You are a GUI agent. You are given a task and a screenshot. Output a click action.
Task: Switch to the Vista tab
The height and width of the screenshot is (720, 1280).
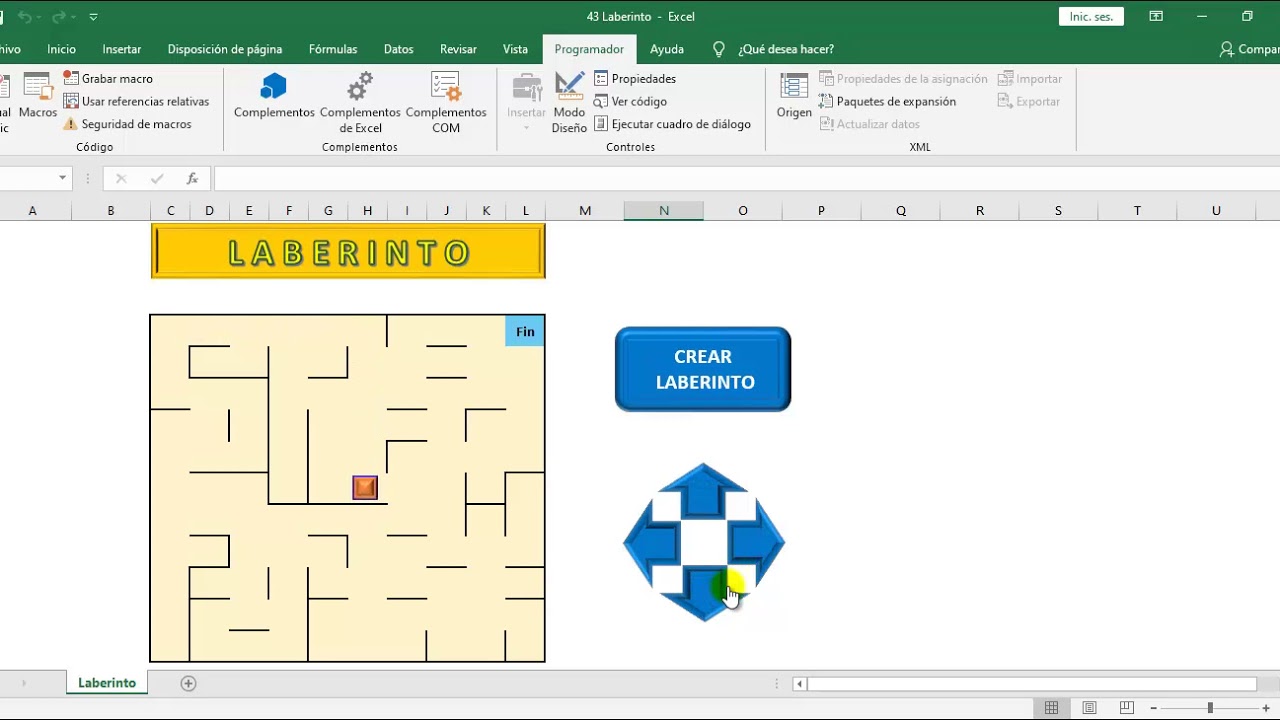[x=515, y=49]
